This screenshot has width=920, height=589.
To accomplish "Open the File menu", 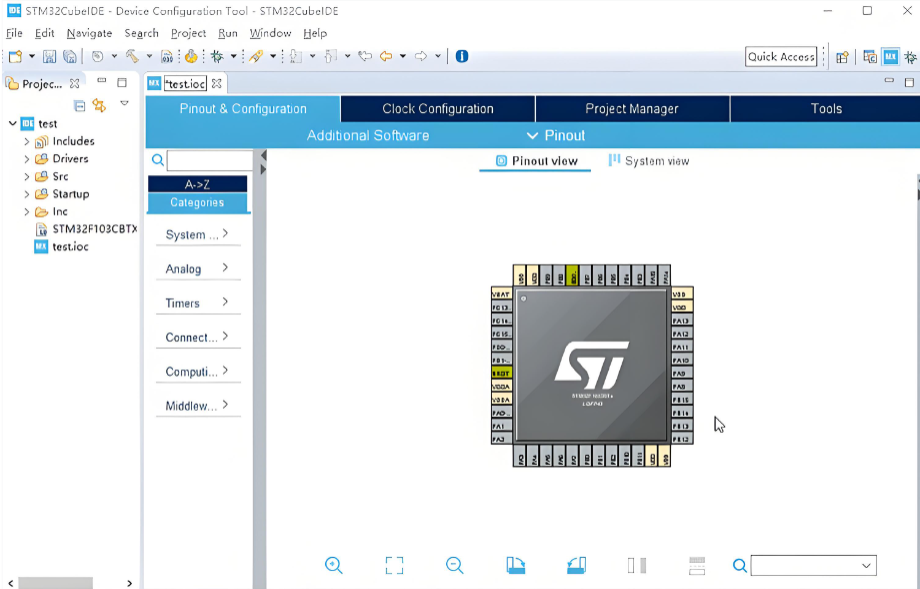I will [x=14, y=33].
